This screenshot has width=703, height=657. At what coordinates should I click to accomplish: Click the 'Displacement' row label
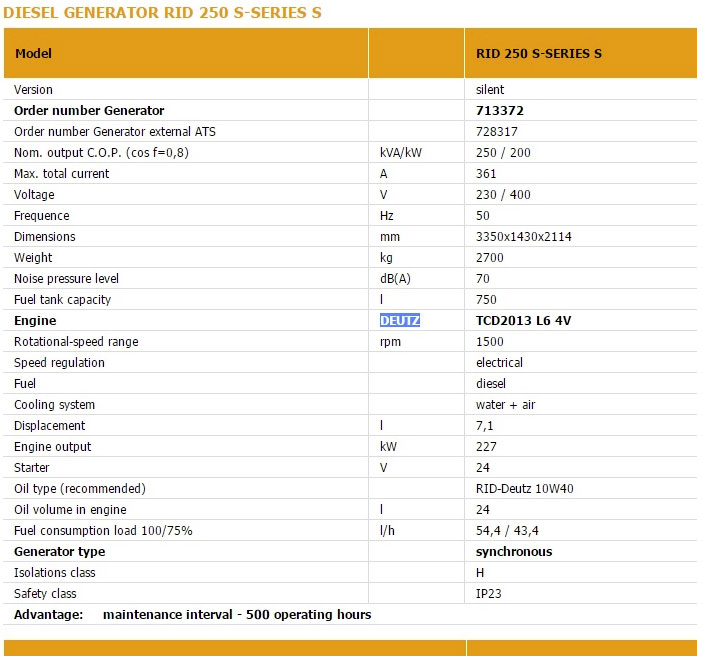click(x=49, y=426)
